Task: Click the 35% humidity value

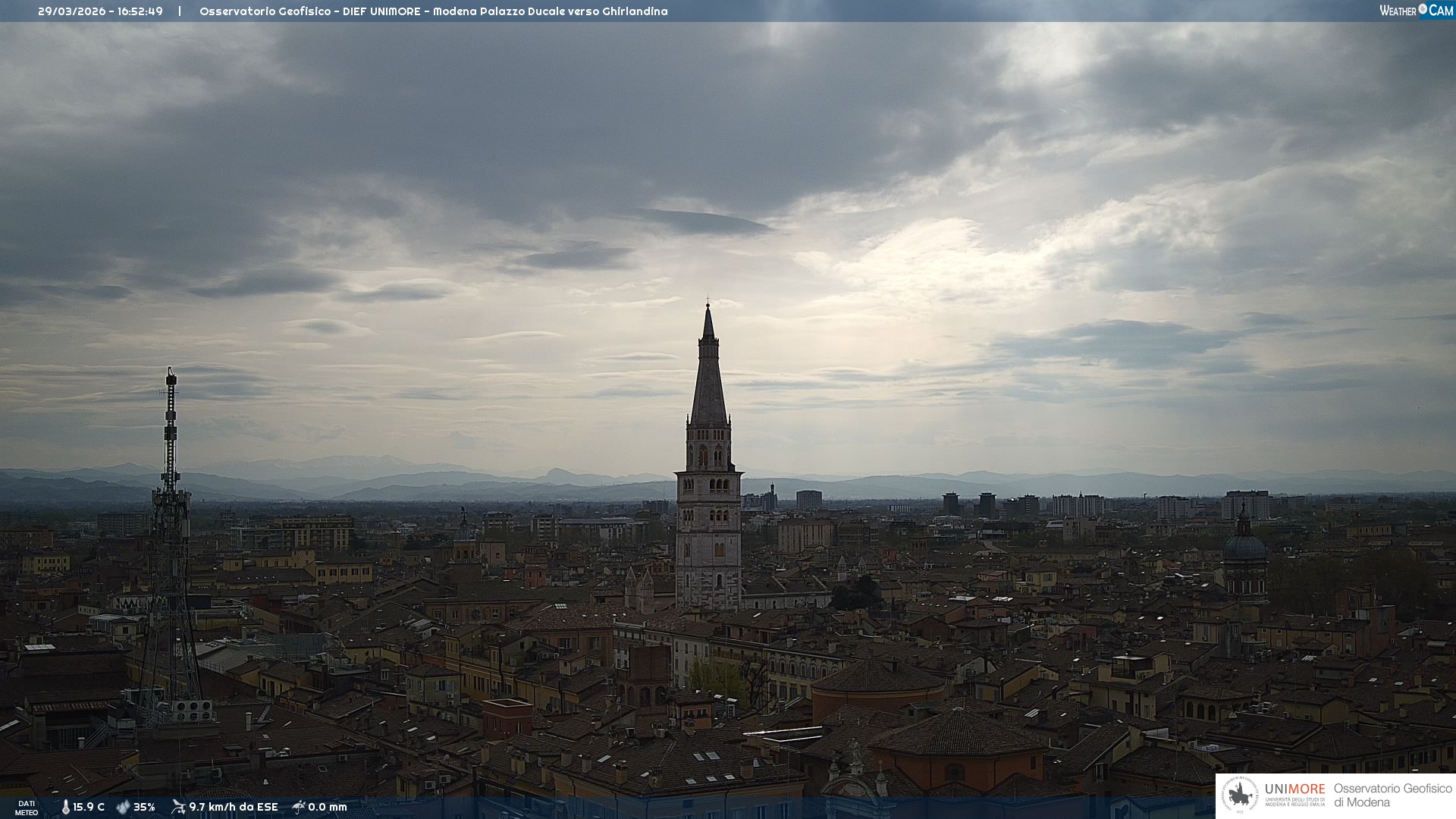Action: tap(144, 807)
